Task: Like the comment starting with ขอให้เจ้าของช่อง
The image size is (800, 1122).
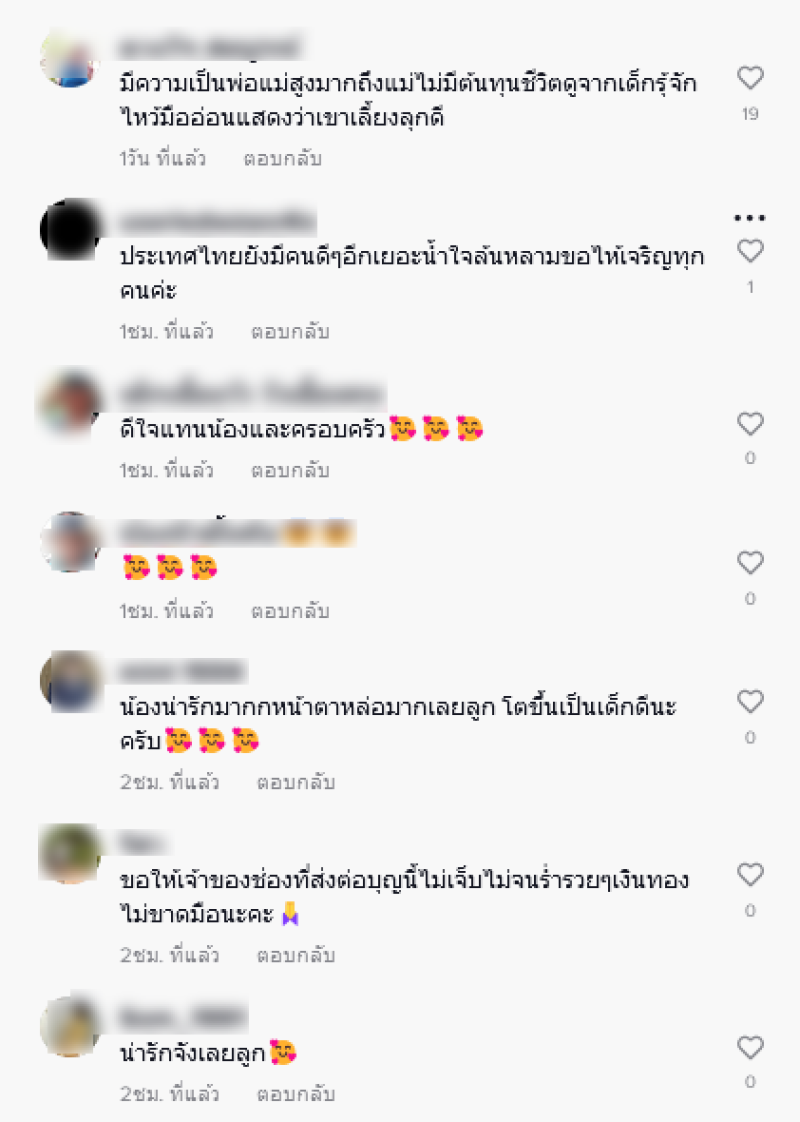Action: (x=750, y=874)
